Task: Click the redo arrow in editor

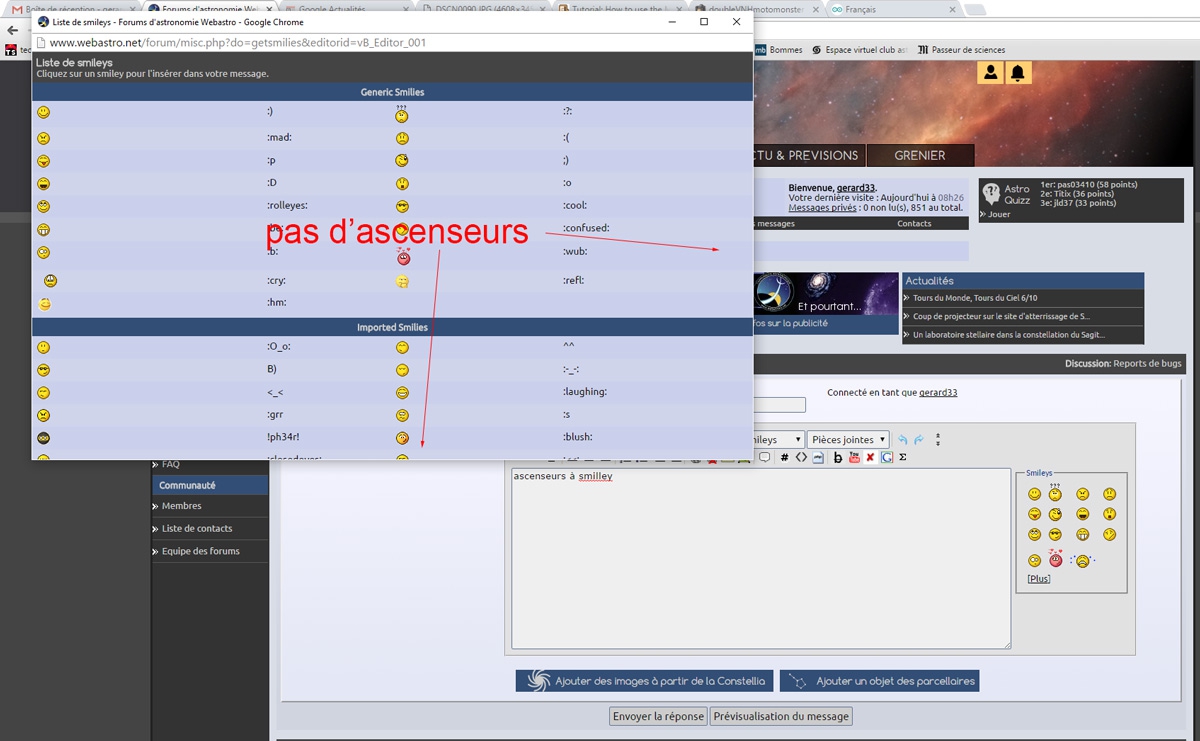Action: click(x=919, y=440)
